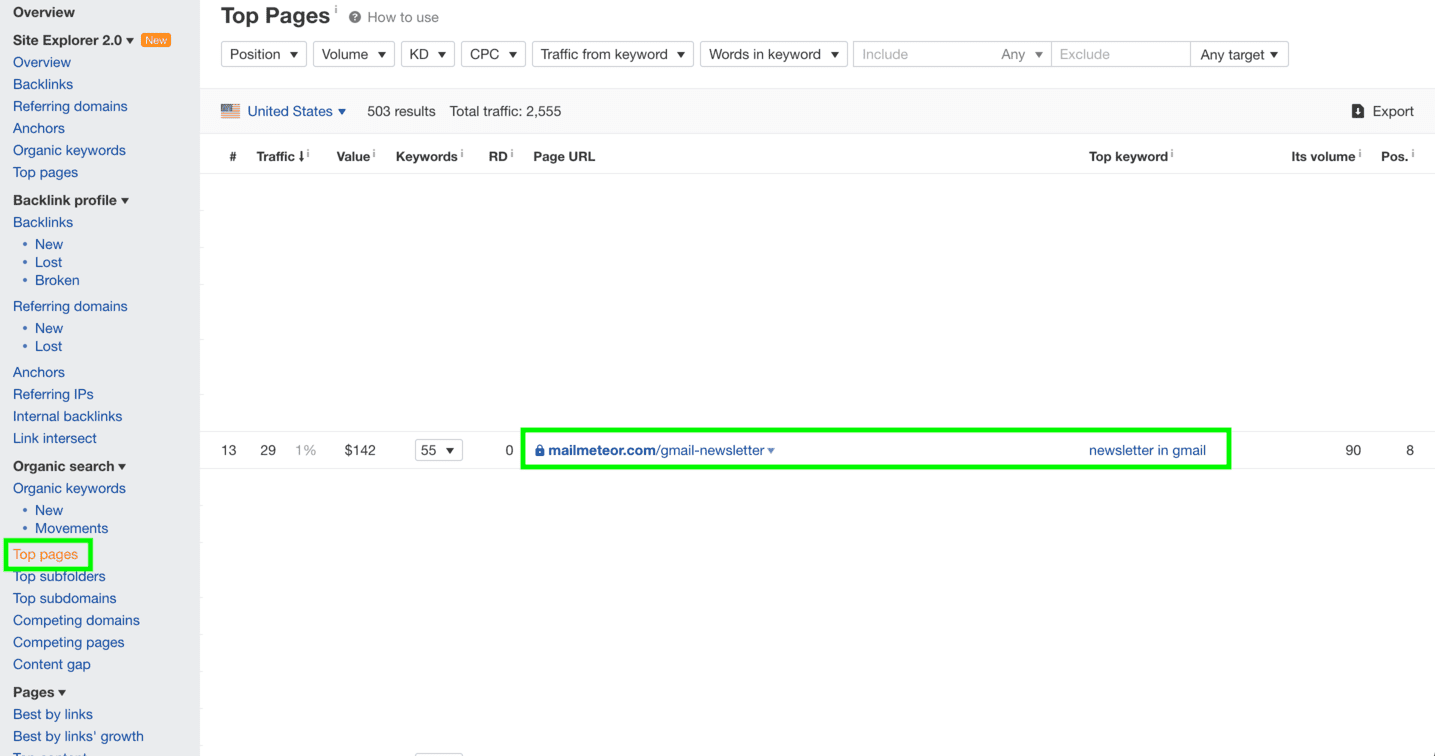Open the United States country selector
This screenshot has height=756, width=1435.
(297, 111)
